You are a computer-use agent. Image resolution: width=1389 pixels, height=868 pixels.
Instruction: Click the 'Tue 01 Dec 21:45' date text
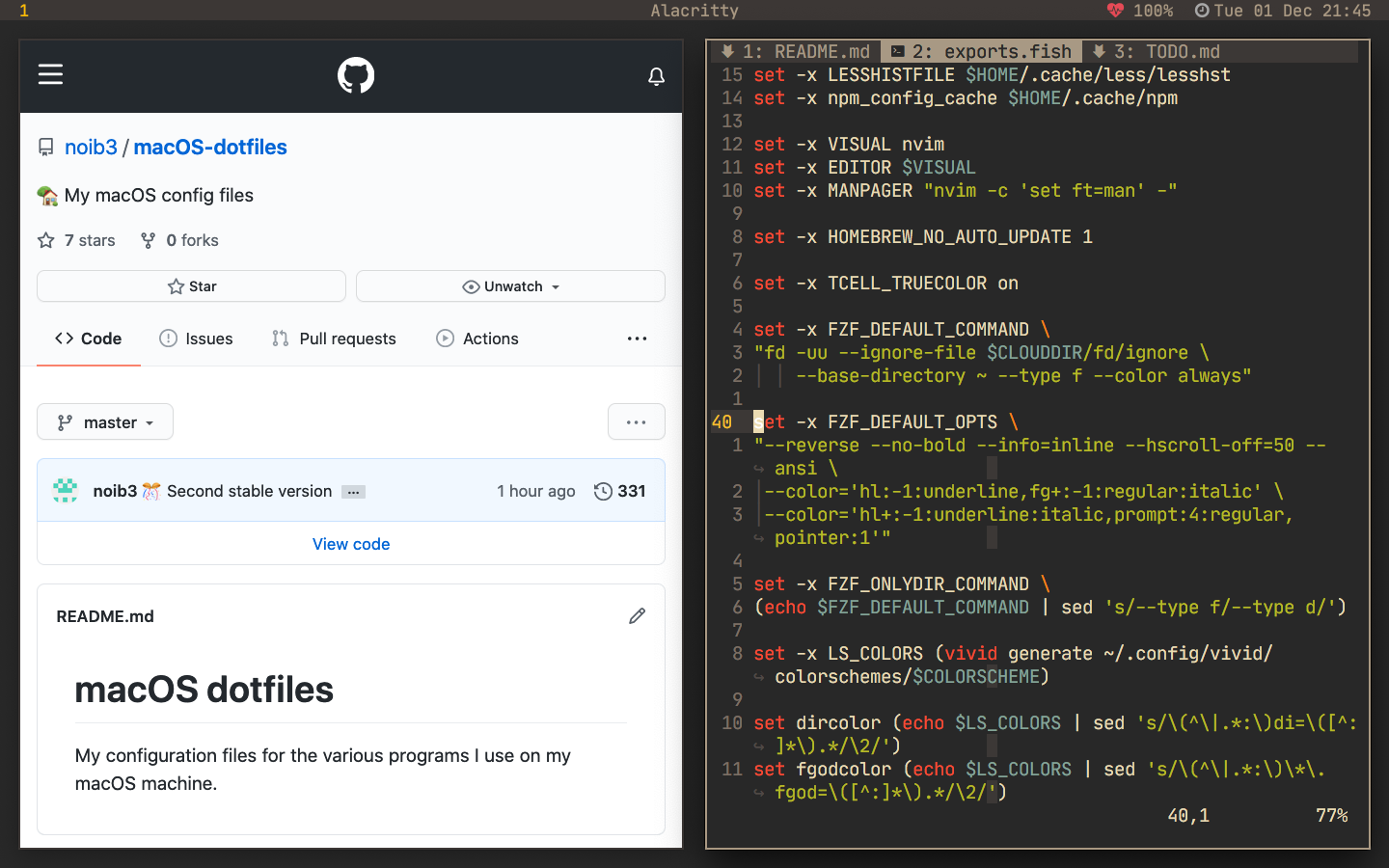(1293, 11)
